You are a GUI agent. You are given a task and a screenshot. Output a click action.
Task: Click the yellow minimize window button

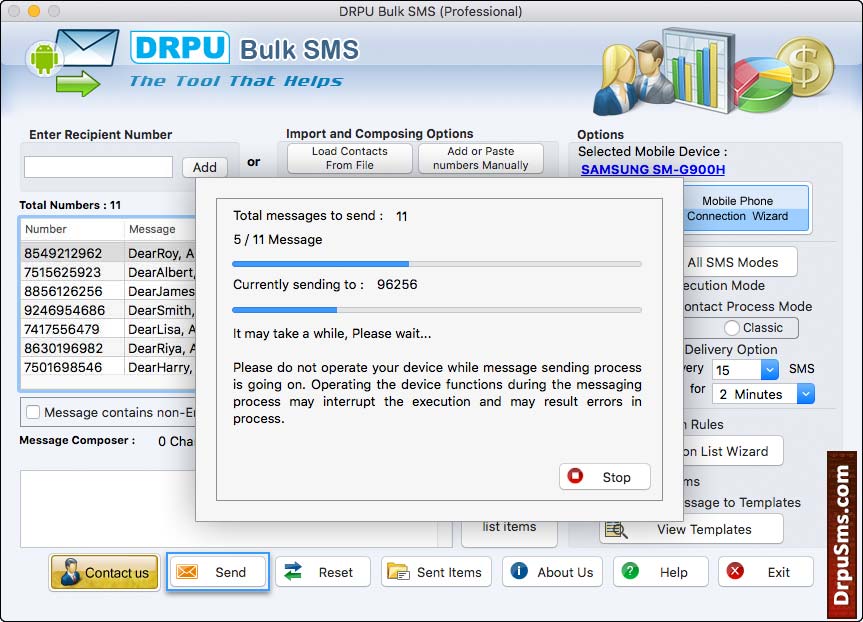pyautogui.click(x=34, y=10)
